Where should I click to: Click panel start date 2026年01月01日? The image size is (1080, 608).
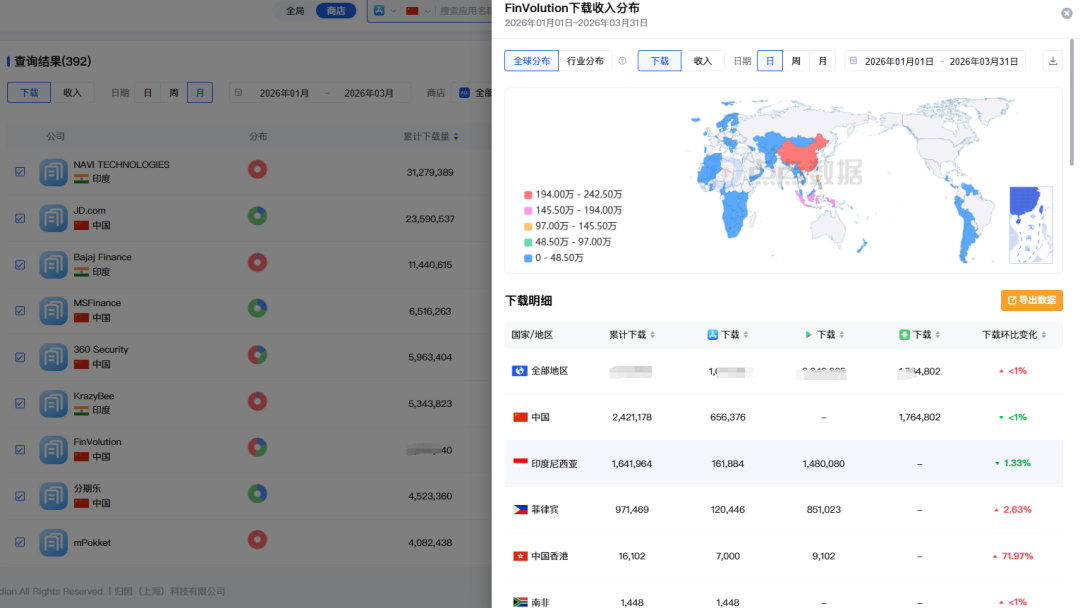899,61
